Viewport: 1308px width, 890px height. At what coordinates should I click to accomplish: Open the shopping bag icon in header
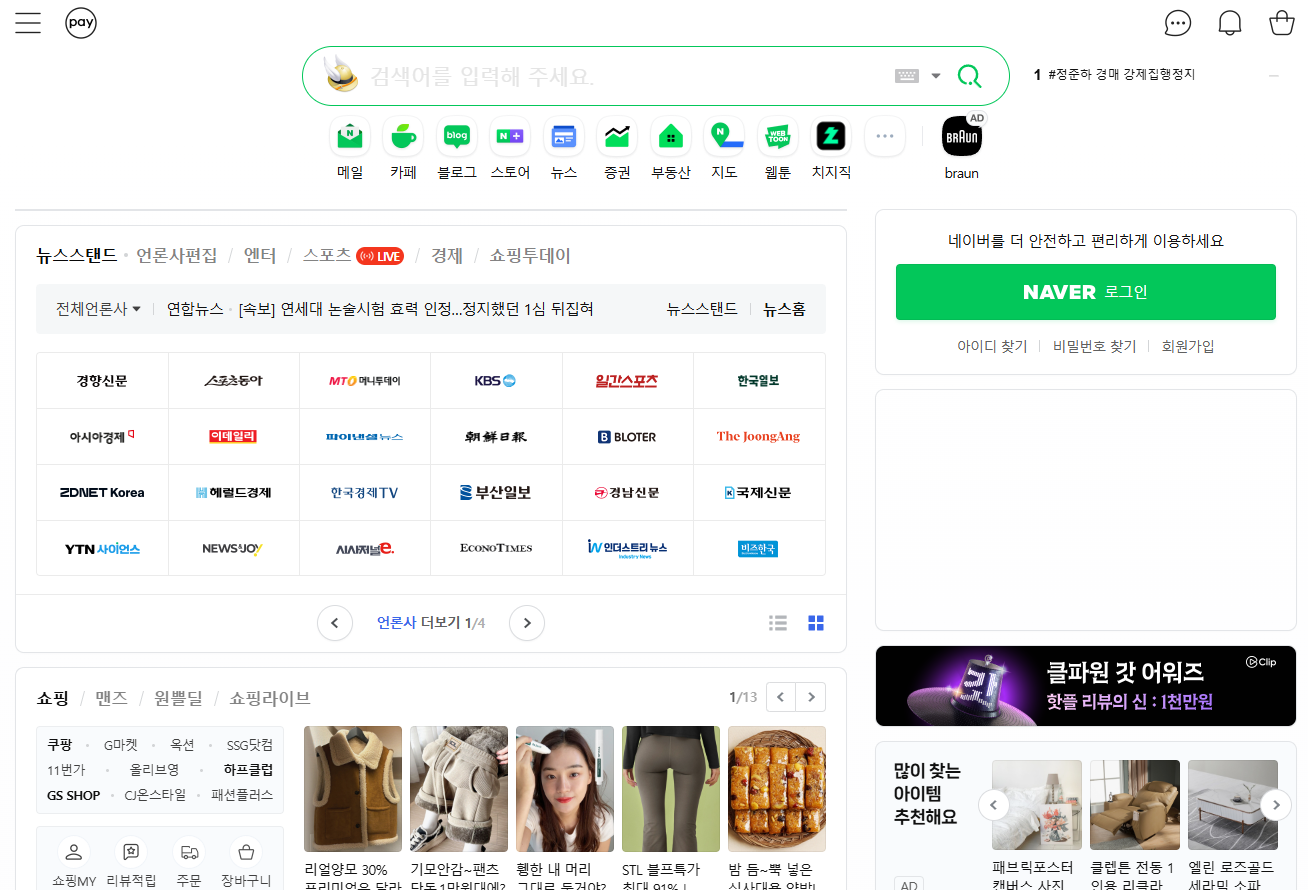(x=1282, y=23)
